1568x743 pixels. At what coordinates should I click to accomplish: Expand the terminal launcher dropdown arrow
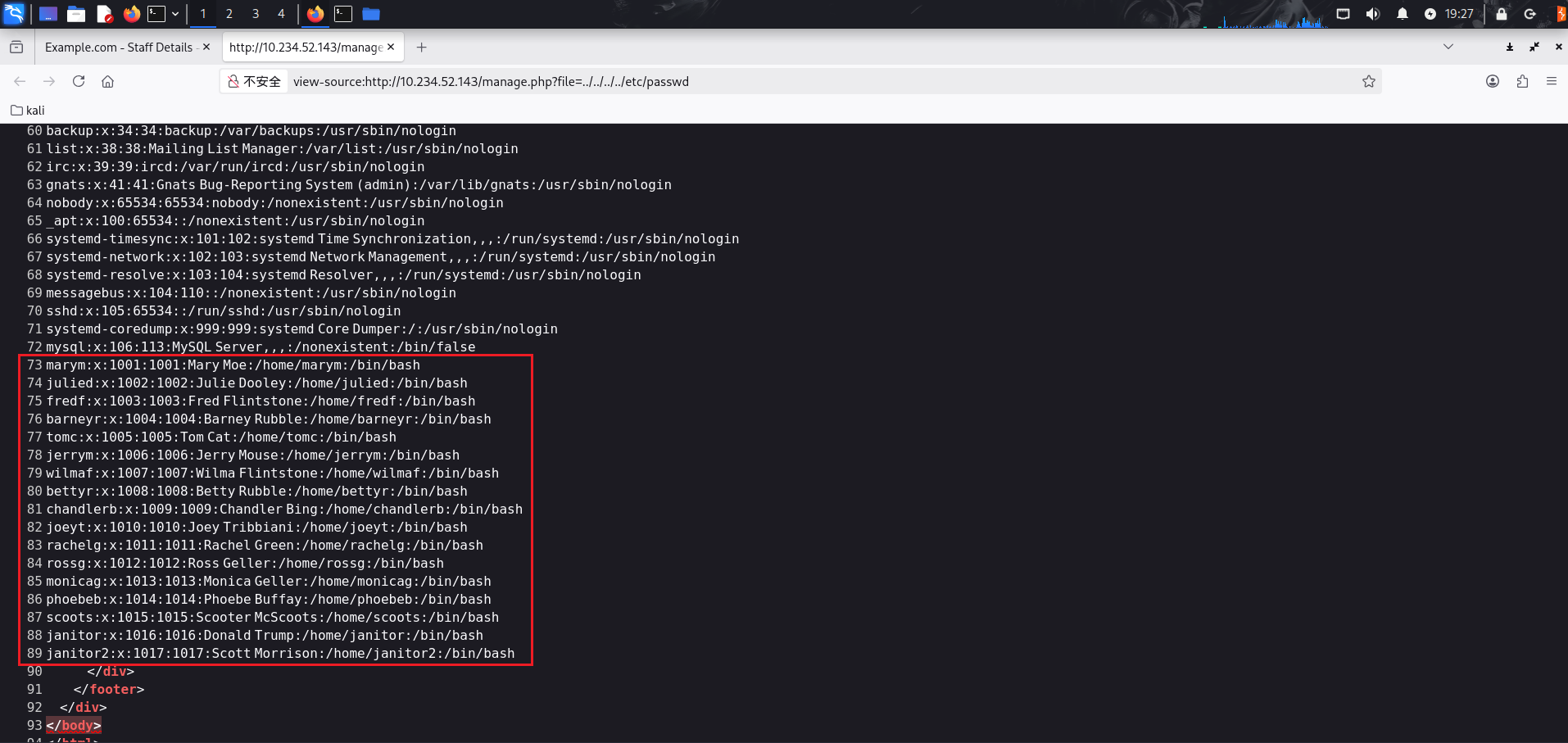175,14
